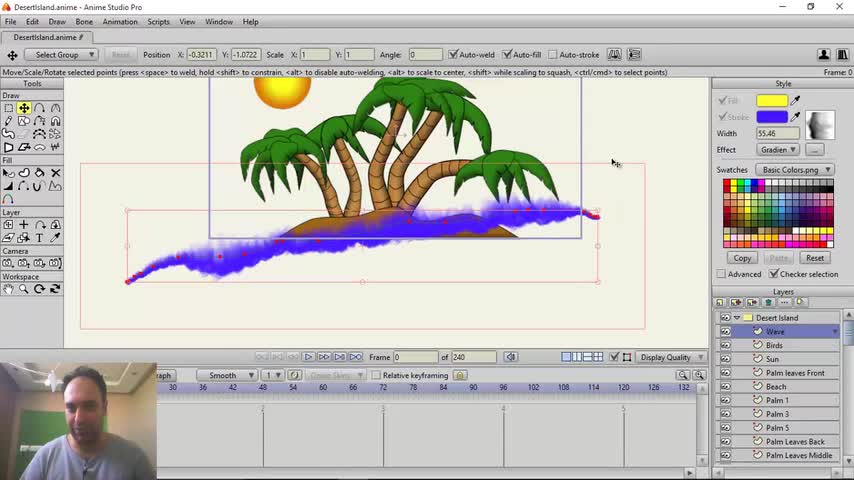Select the Insert Text tool
The height and width of the screenshot is (480, 854).
tap(39, 238)
